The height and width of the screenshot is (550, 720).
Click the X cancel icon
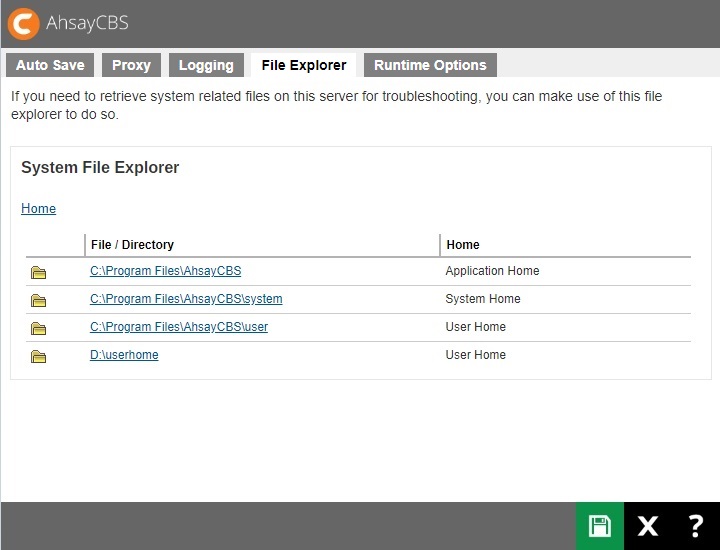648,526
